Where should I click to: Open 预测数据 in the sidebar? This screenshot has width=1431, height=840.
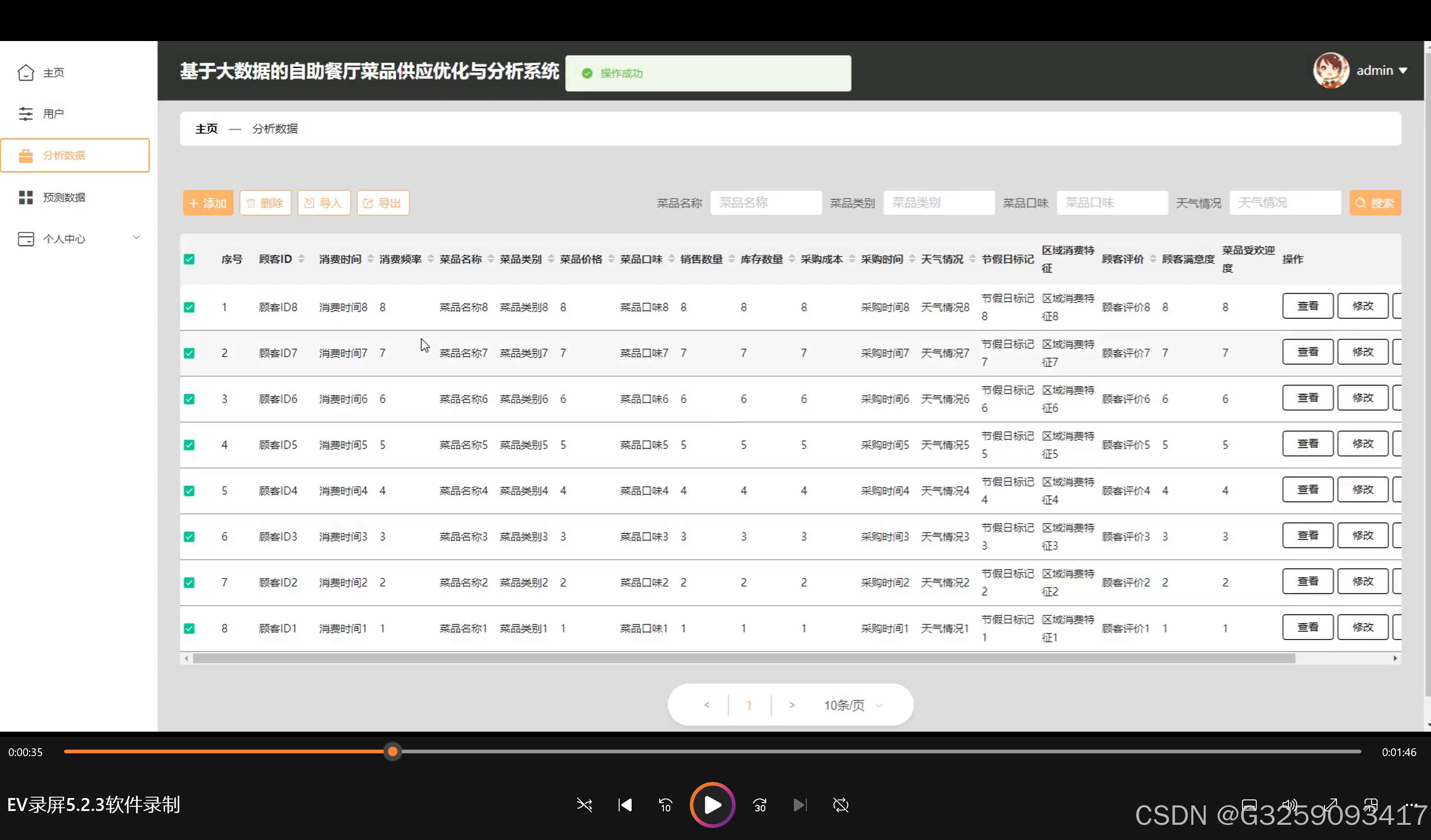(x=64, y=197)
